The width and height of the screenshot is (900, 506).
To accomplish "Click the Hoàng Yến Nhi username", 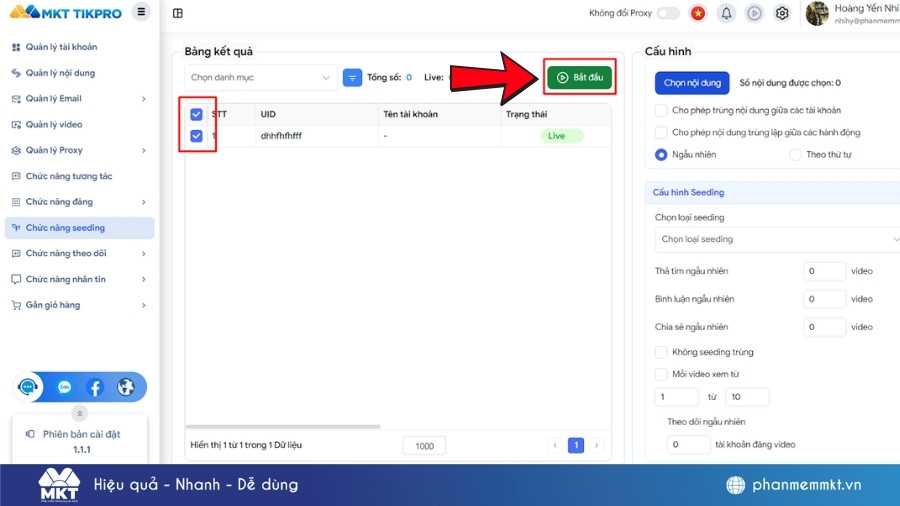I will [867, 8].
